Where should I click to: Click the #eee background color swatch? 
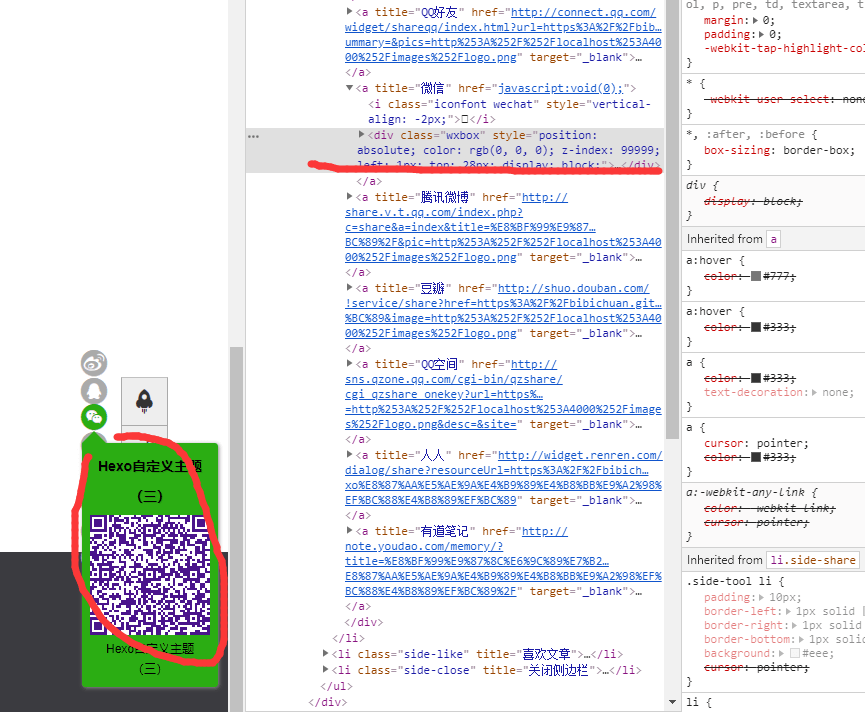pyautogui.click(x=794, y=653)
